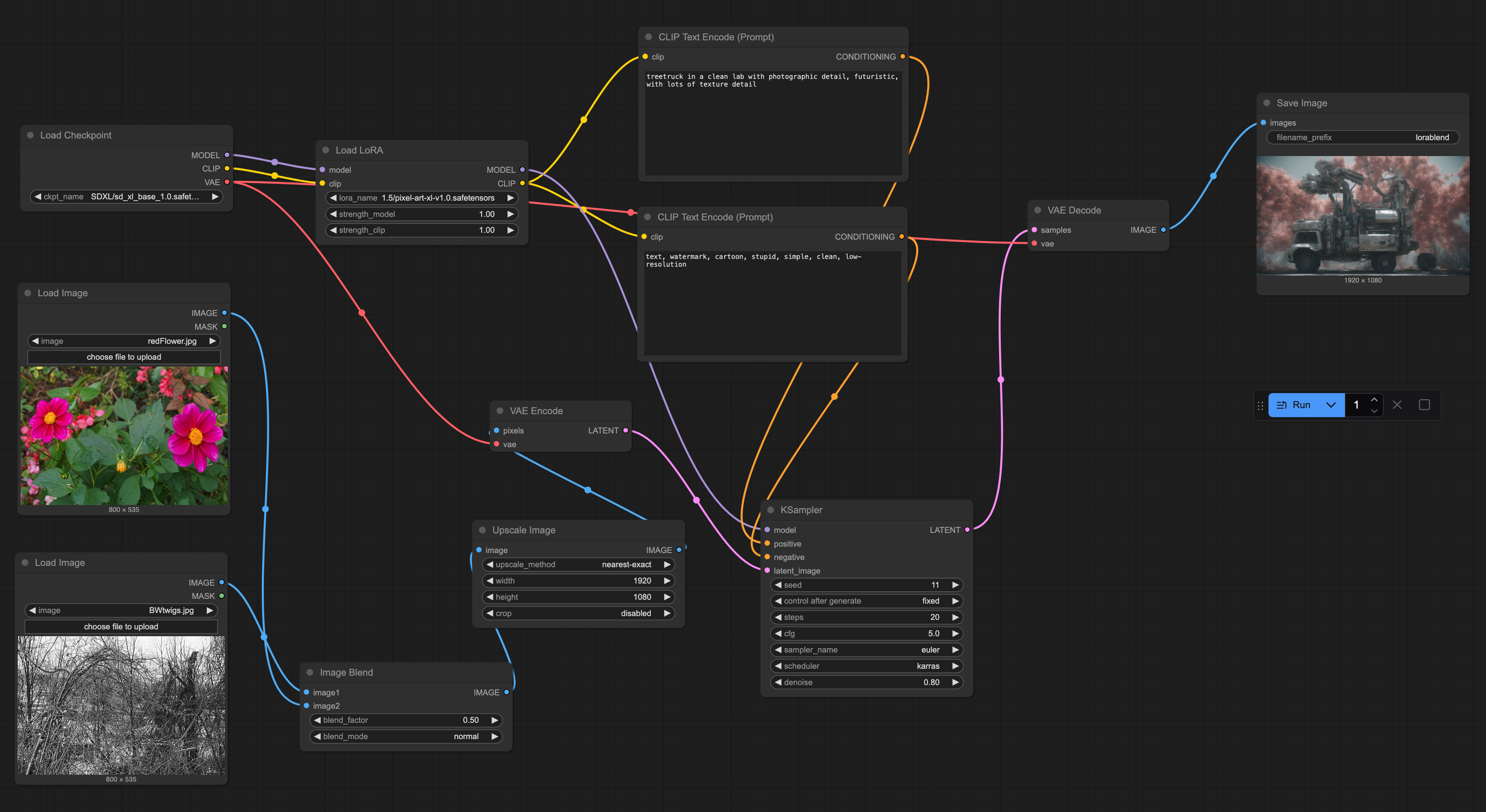The height and width of the screenshot is (812, 1486).
Task: Click the generated truck image preview
Action: click(x=1362, y=215)
